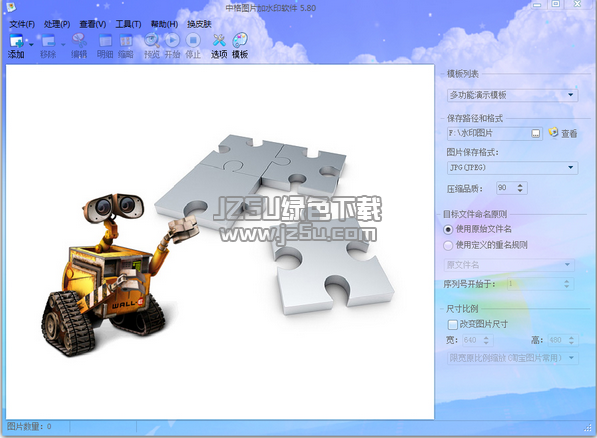Open the 模板 (Template) palette icon
Image resolution: width=597 pixels, height=438 pixels.
pyautogui.click(x=240, y=40)
